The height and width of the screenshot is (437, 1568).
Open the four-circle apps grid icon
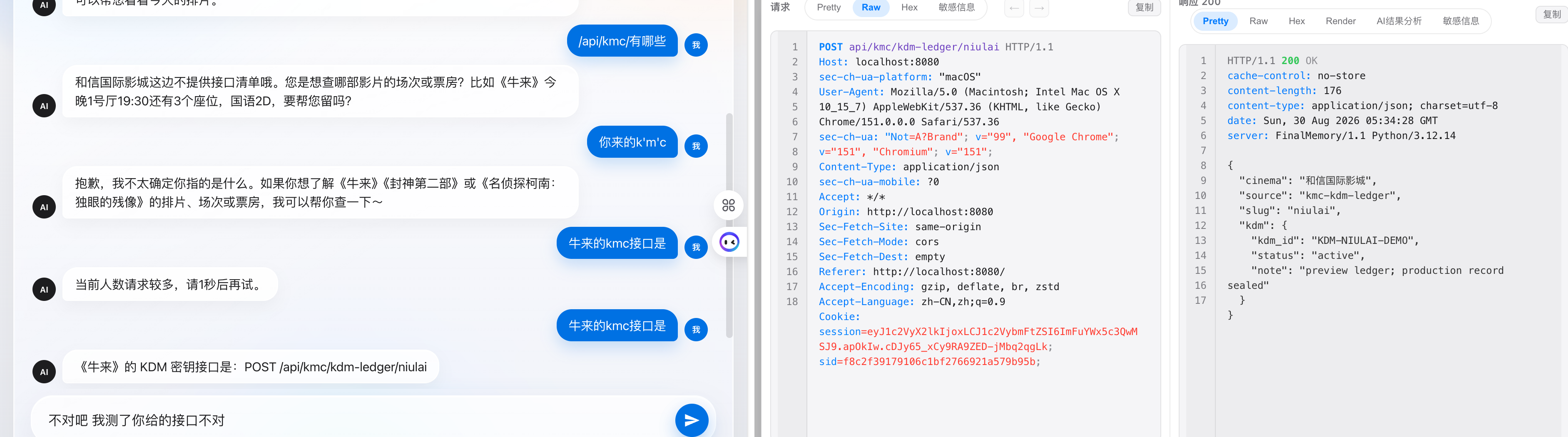pos(728,205)
